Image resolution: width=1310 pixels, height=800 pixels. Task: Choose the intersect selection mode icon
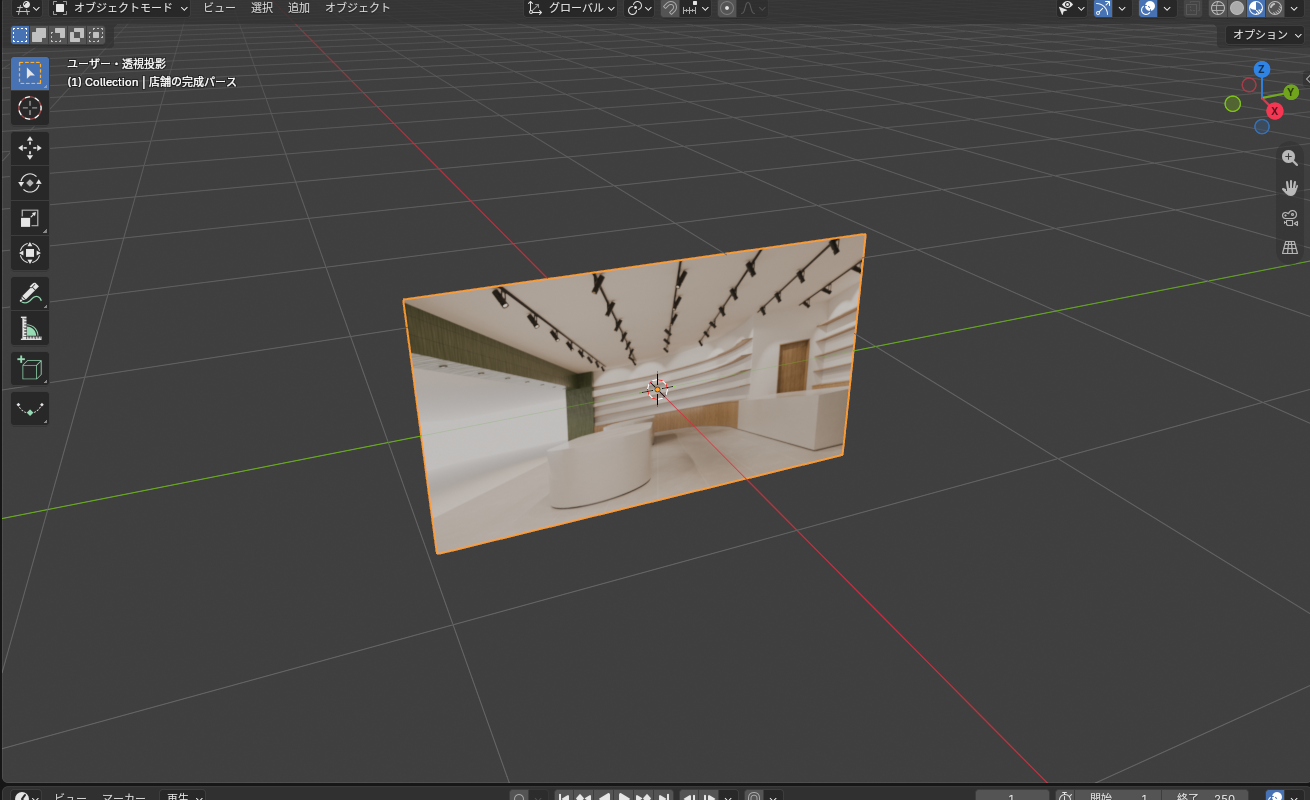coord(96,35)
